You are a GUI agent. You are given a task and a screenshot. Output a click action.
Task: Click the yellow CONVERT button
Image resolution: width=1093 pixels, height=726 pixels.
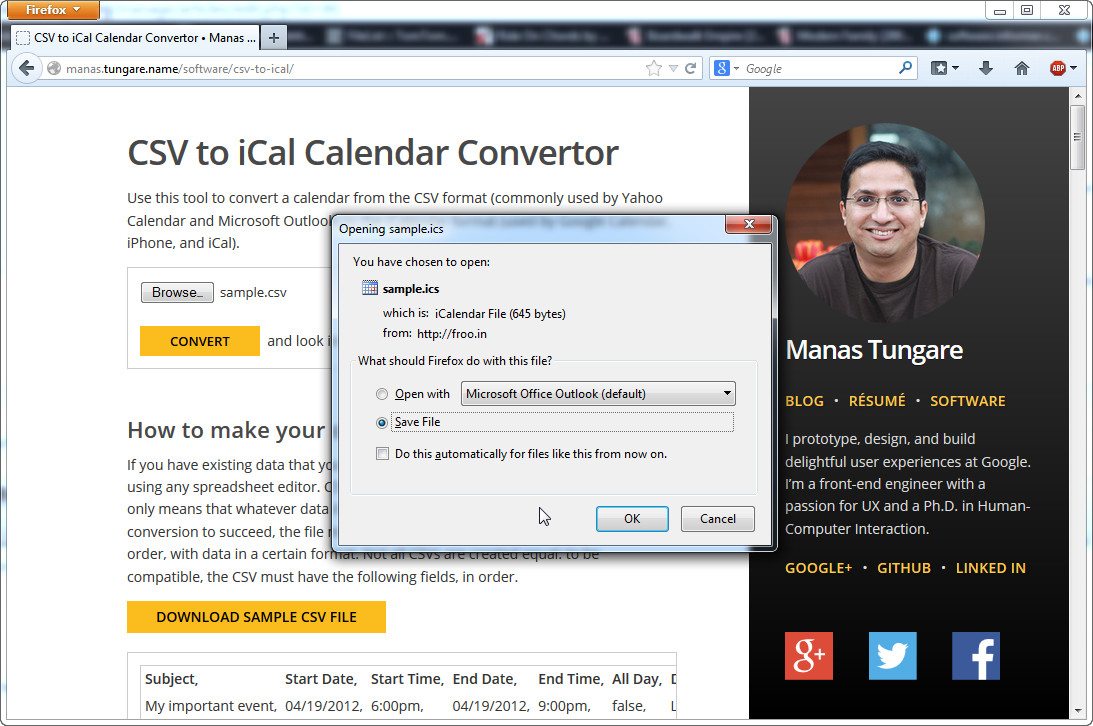click(x=199, y=341)
